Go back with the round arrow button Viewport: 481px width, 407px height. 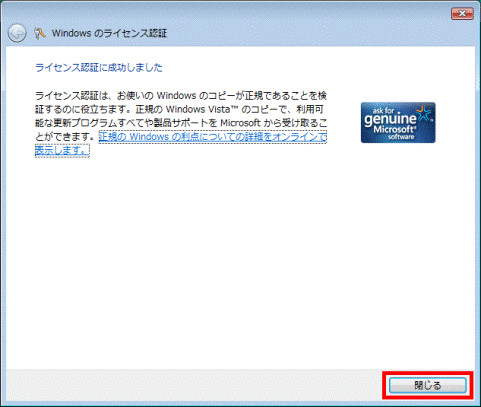17,33
